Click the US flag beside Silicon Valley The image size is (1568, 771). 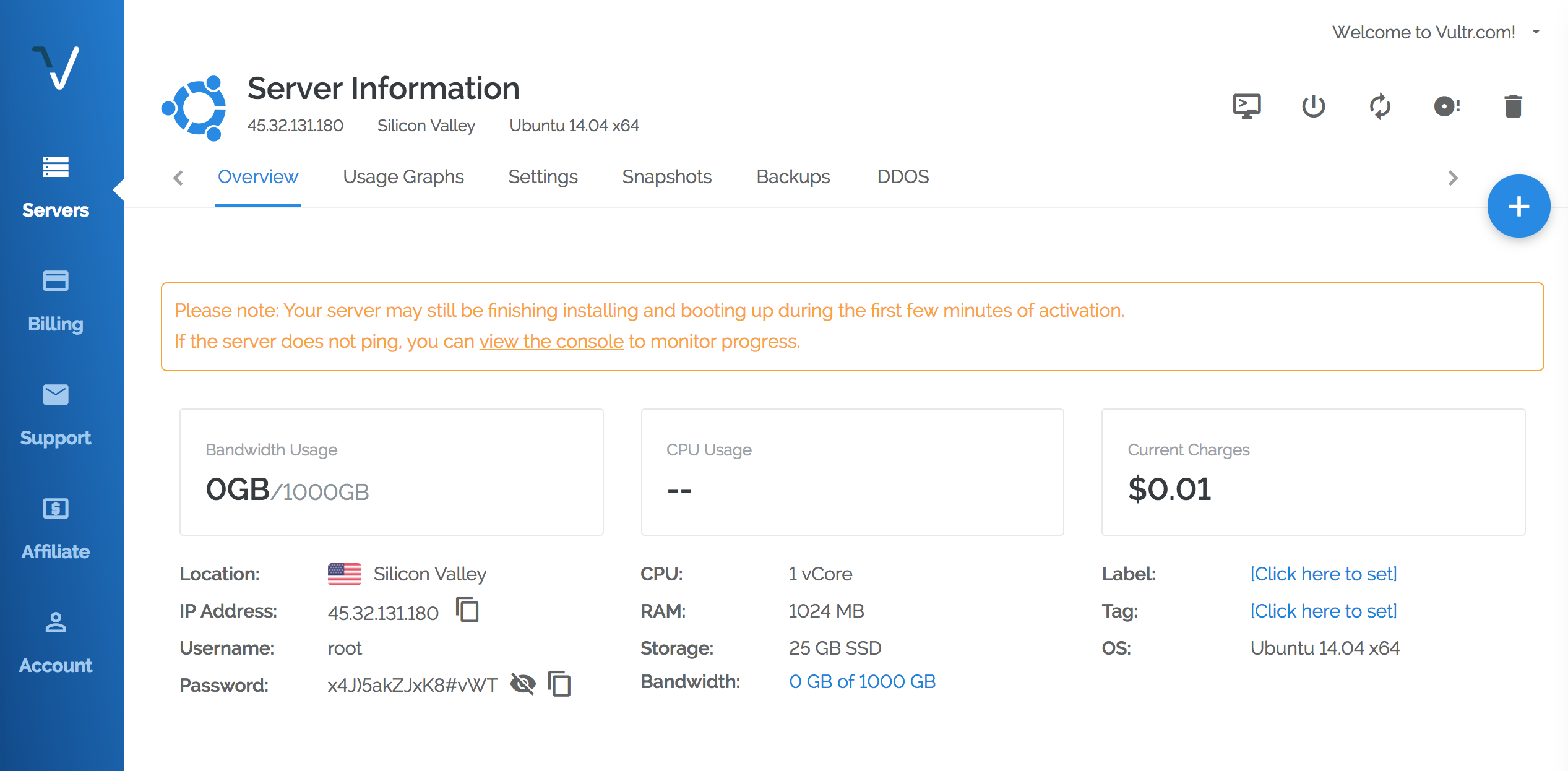[345, 574]
